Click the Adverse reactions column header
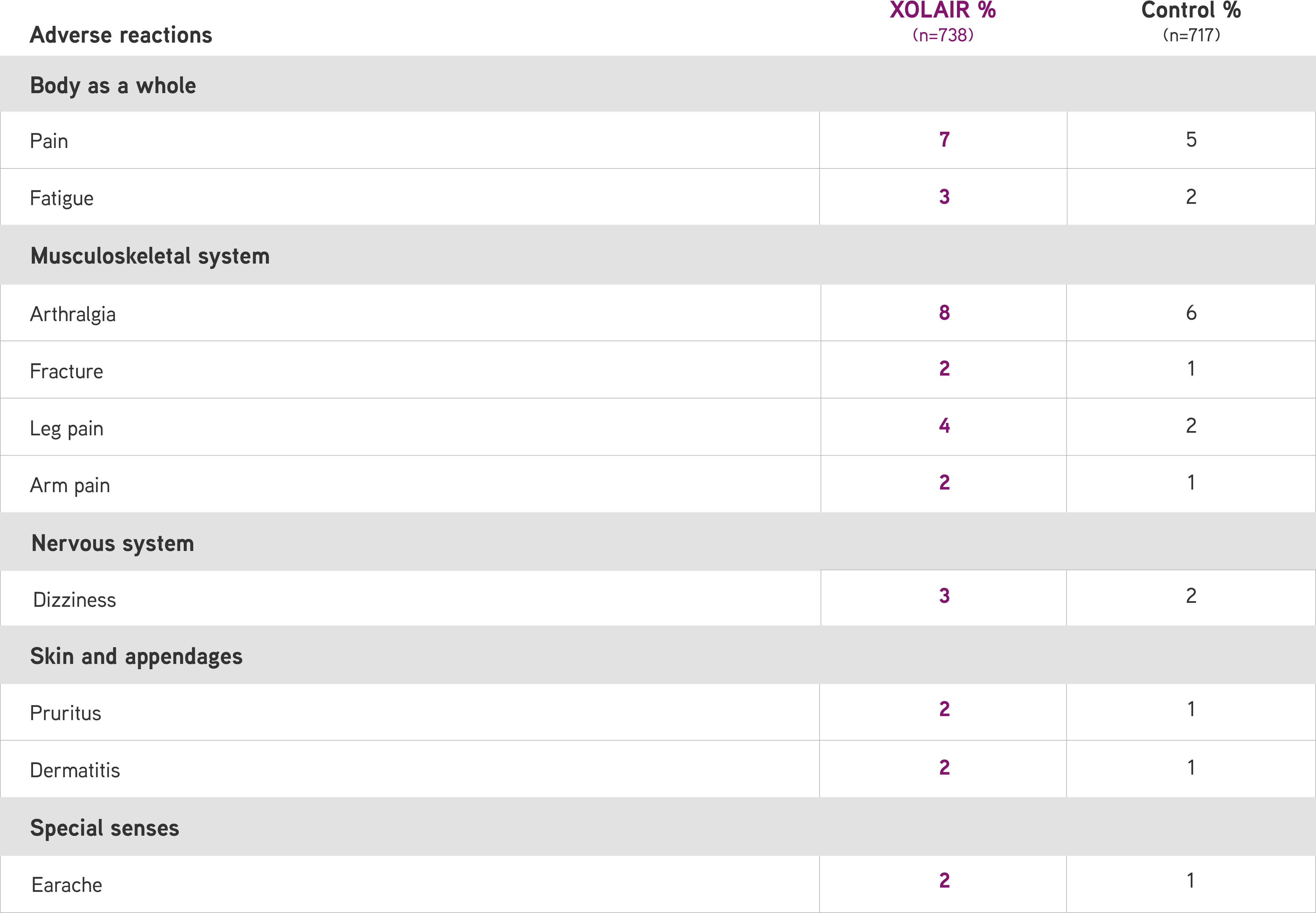Image resolution: width=1316 pixels, height=913 pixels. pyautogui.click(x=121, y=35)
